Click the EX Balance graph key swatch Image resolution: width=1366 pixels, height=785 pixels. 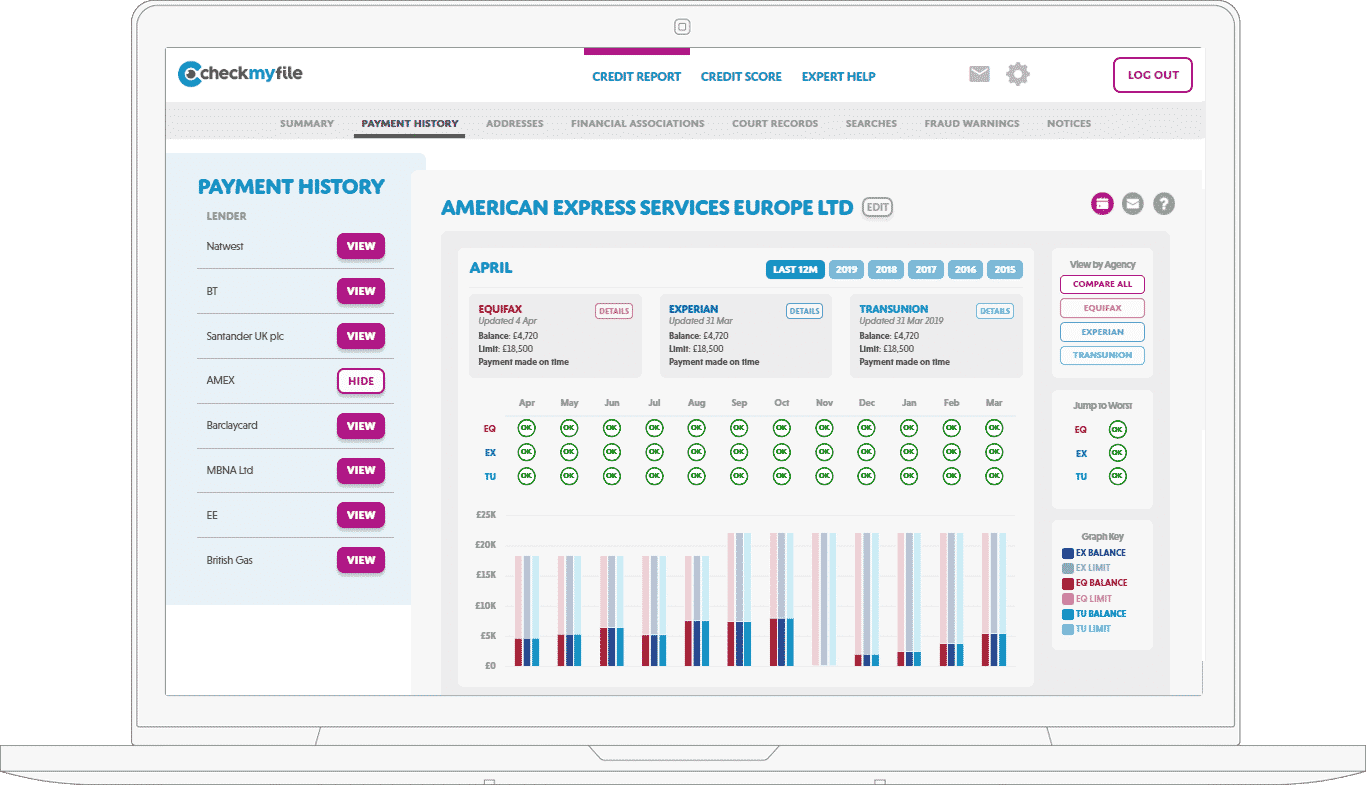1067,553
